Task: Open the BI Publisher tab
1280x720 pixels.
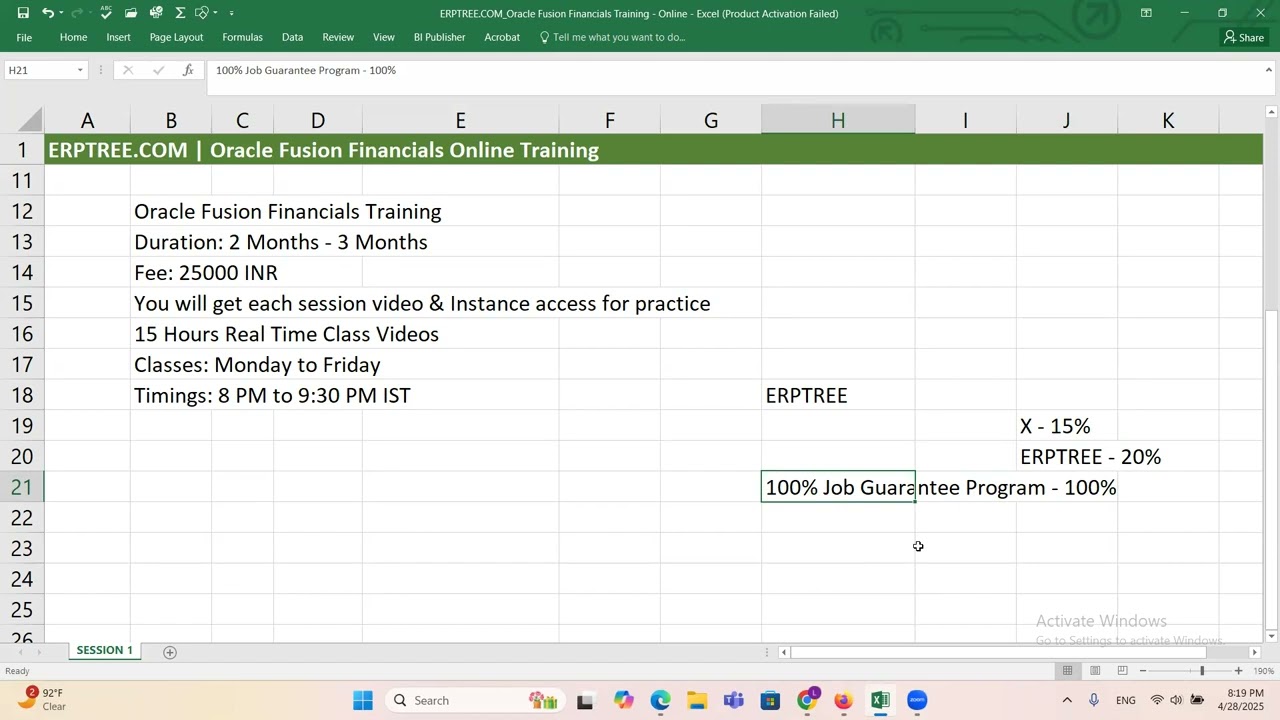Action: click(x=439, y=37)
